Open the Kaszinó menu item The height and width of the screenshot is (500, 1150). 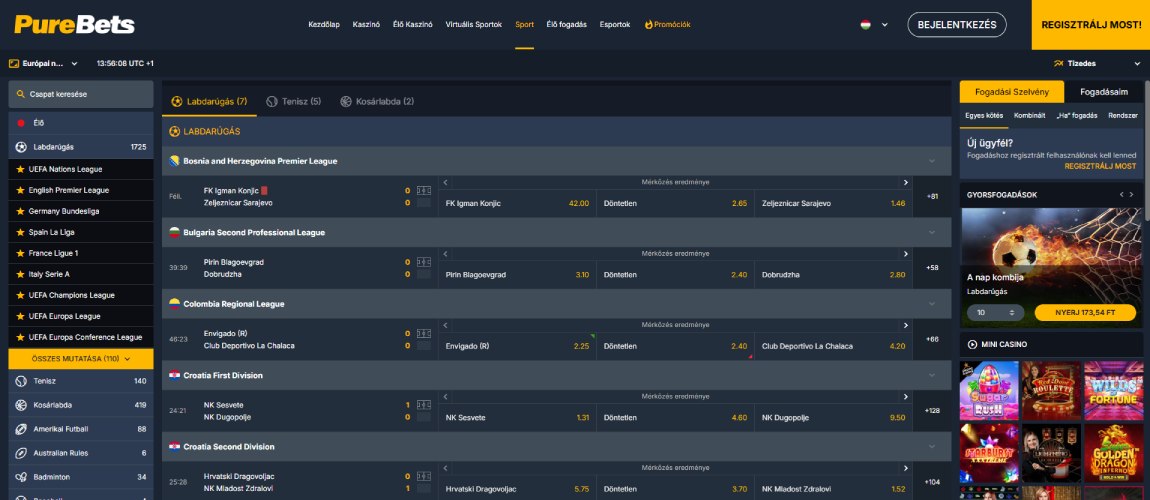tap(366, 24)
